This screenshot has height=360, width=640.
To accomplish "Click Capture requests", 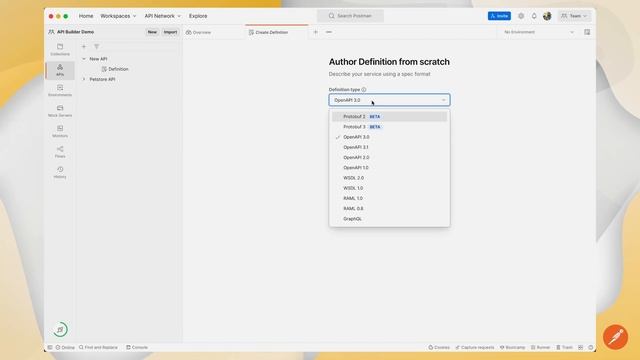I will [x=475, y=347].
